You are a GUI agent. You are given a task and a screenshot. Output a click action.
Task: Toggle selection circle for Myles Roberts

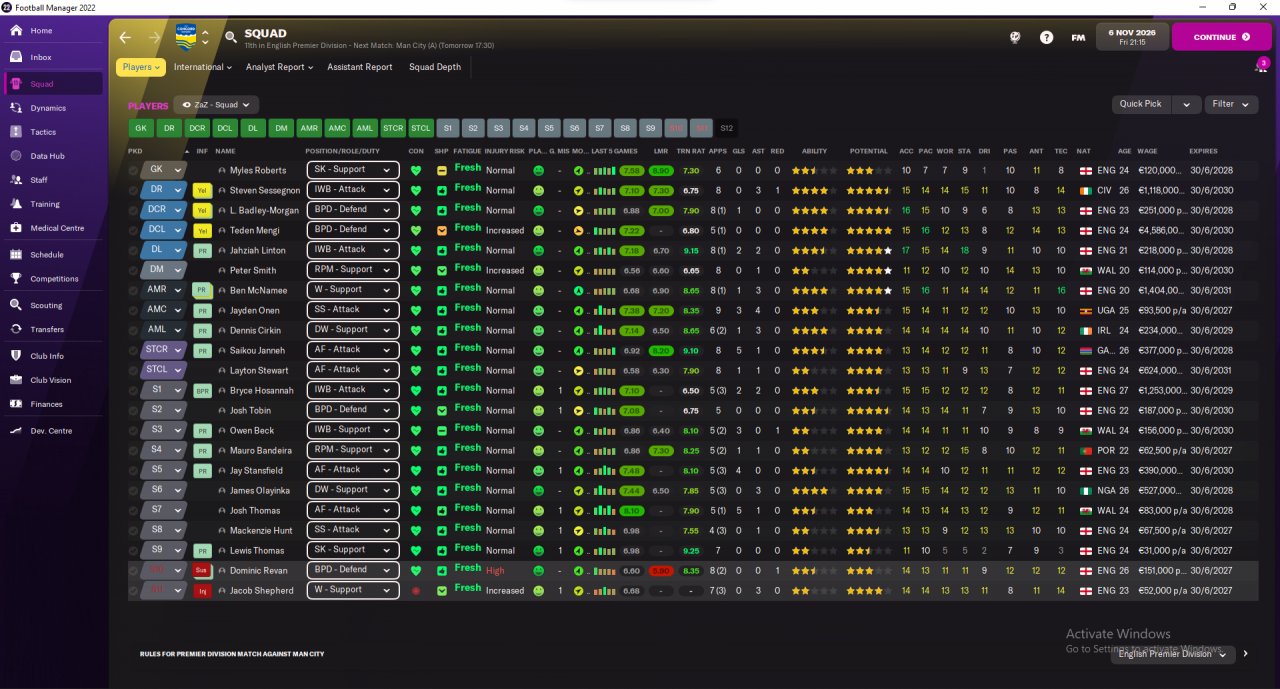tap(134, 170)
